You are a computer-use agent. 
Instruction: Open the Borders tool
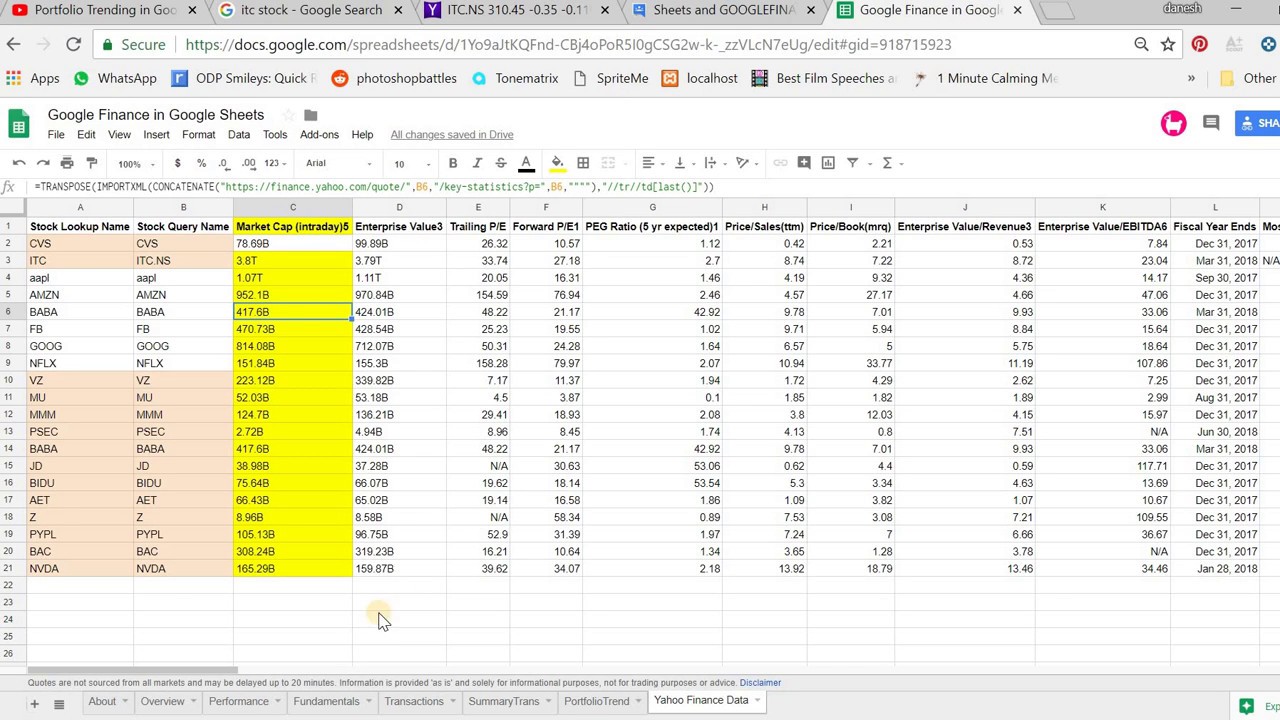point(583,163)
